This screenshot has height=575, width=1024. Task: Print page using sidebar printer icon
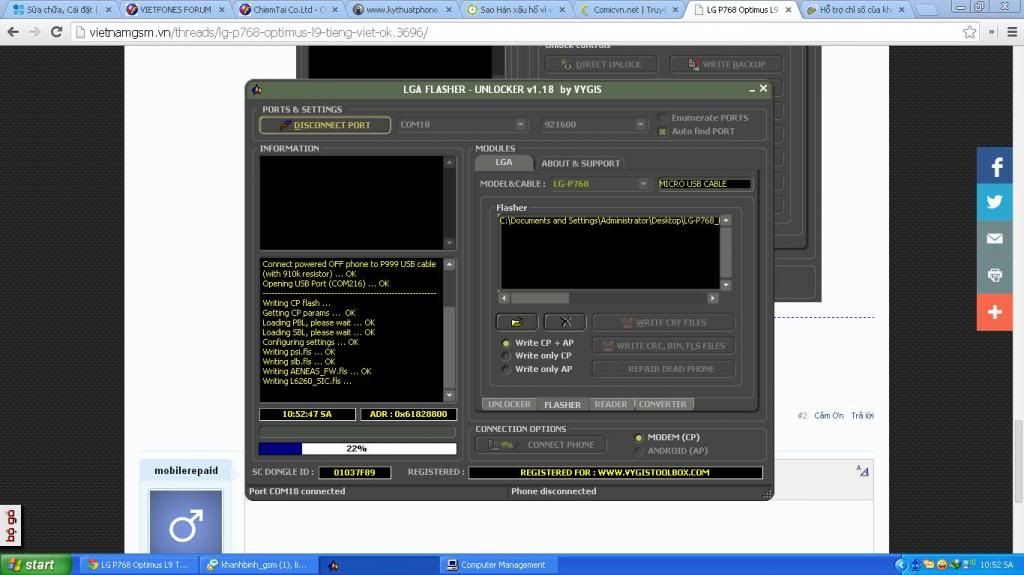(995, 275)
